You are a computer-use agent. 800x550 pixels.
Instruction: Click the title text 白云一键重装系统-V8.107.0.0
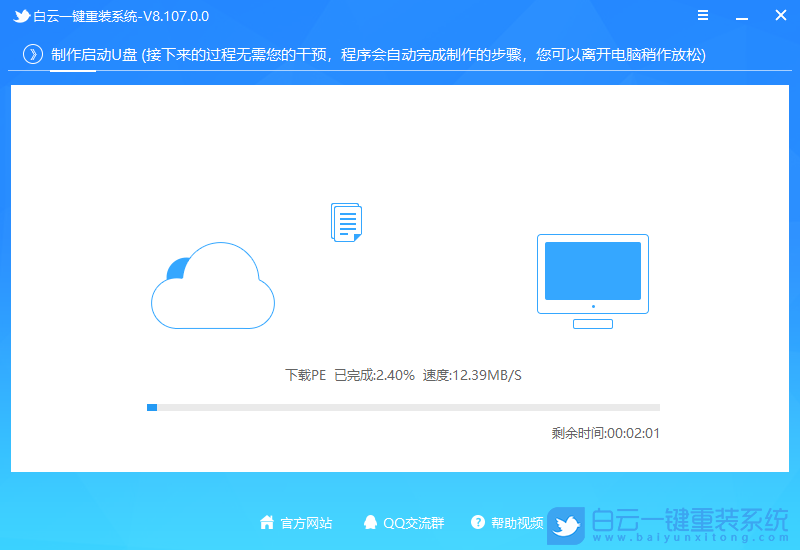(121, 17)
